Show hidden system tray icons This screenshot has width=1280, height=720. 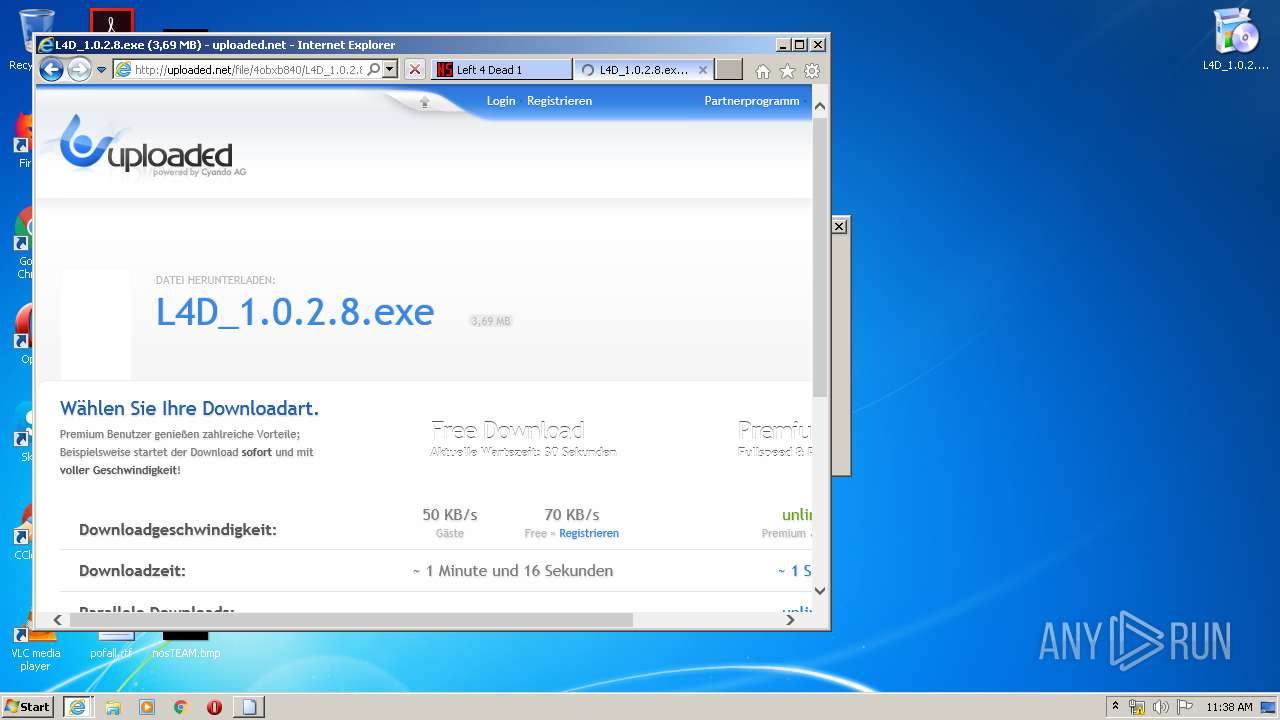click(x=1116, y=706)
